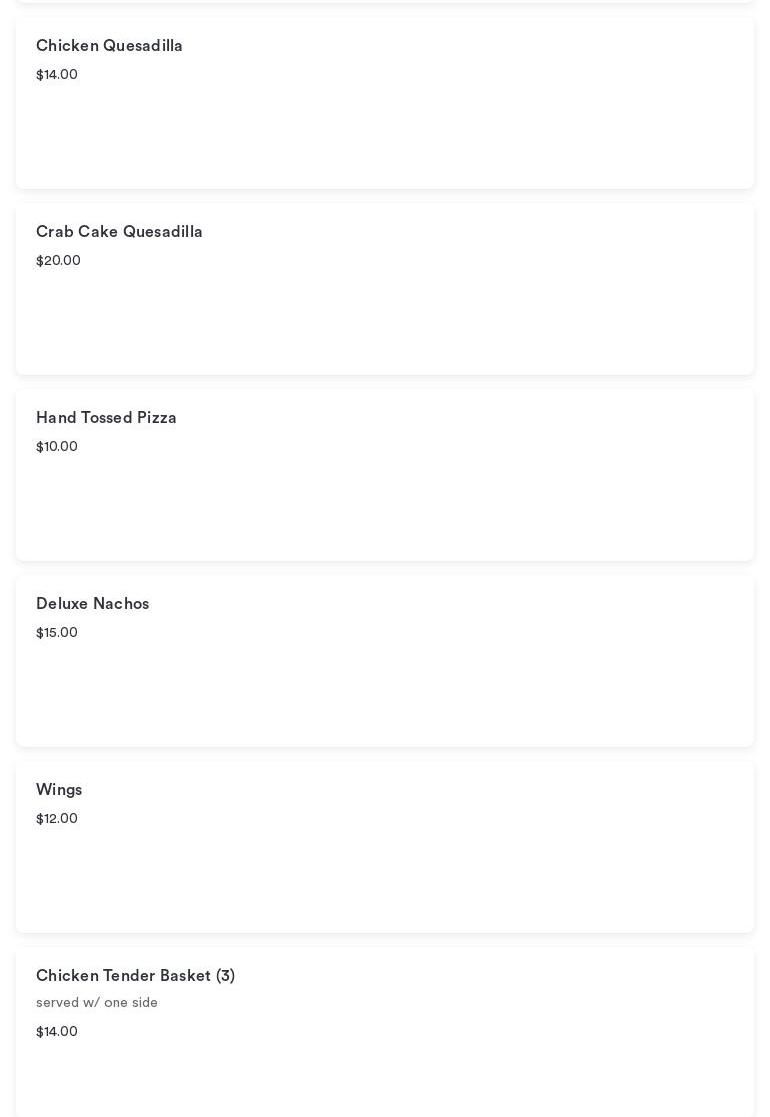Viewport: 770px width, 1117px height.
Task: Click the card edge above Chicken Quesadilla
Action: coord(385,1)
